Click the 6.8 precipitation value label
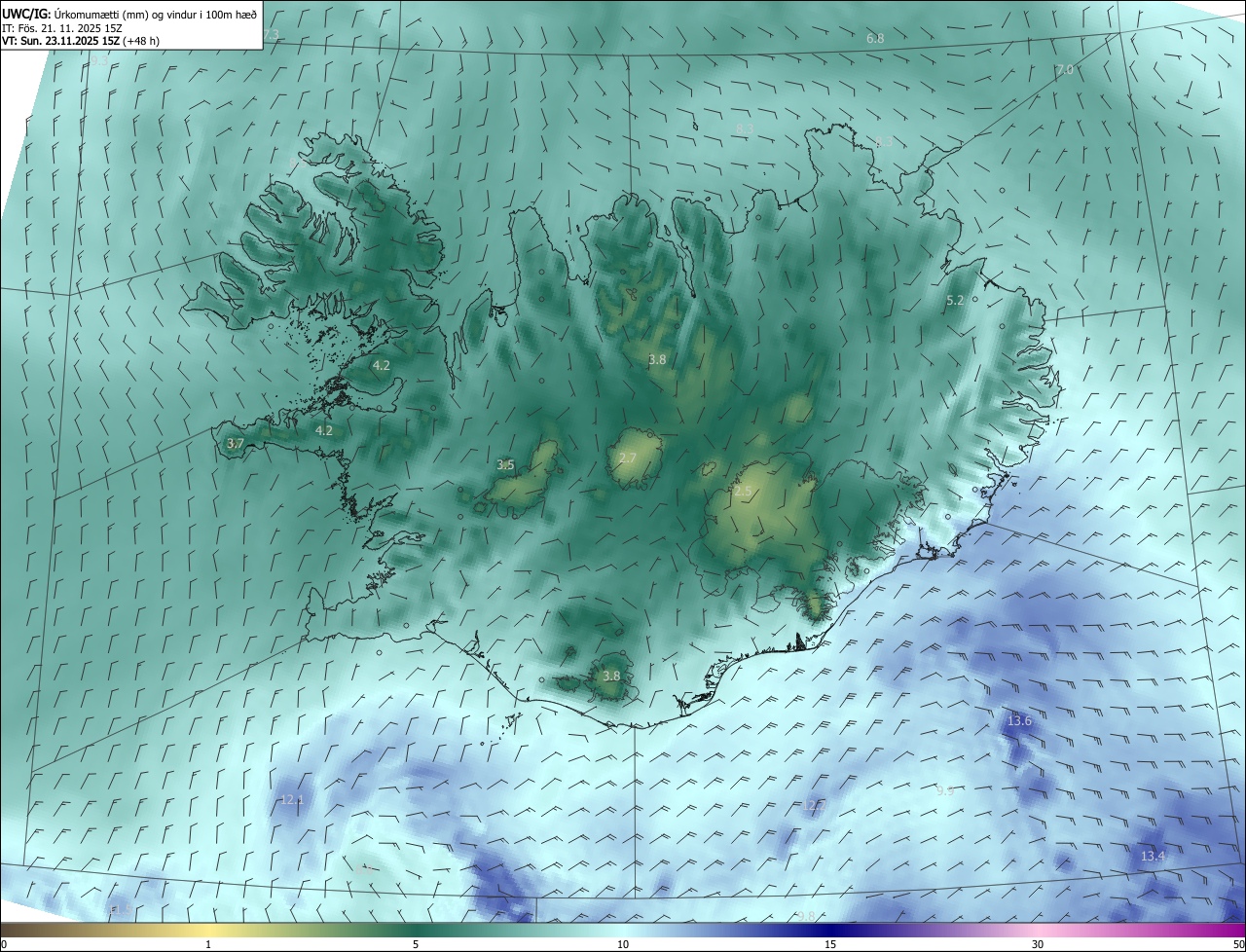 (x=875, y=39)
